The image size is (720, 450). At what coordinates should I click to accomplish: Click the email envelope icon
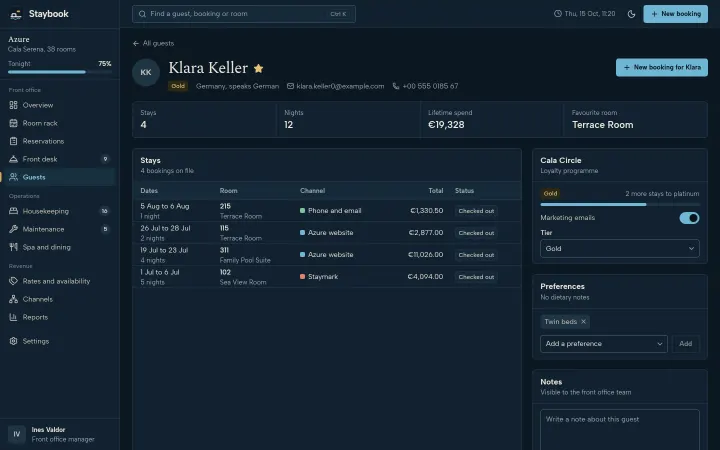[x=290, y=86]
